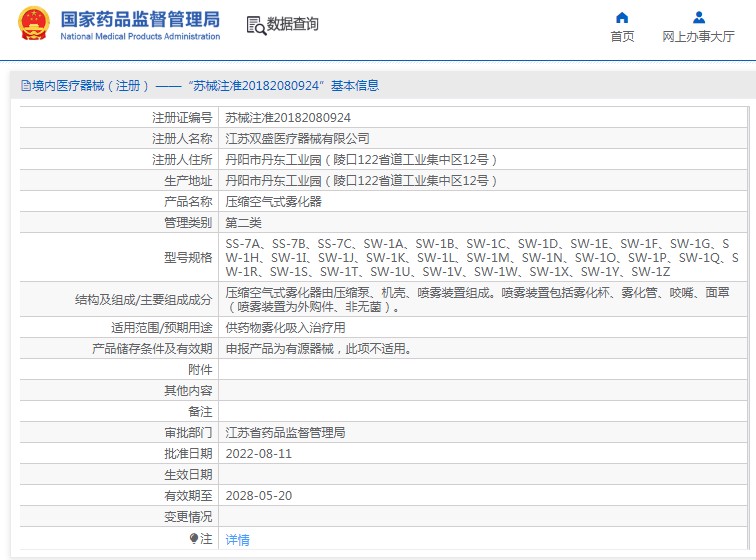Click the 产品储存条件及有效期 label
The width and height of the screenshot is (756, 560).
pyautogui.click(x=152, y=349)
